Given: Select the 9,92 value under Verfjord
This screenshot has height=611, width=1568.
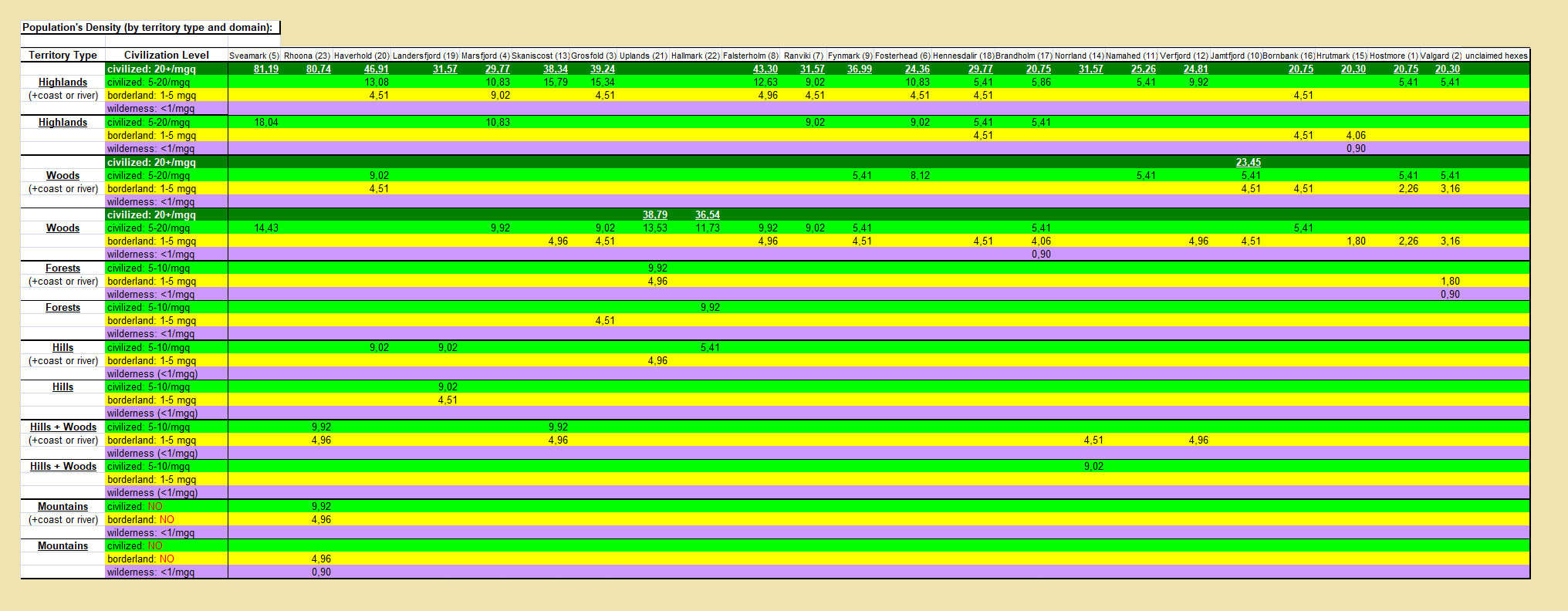Looking at the screenshot, I should click(1198, 82).
